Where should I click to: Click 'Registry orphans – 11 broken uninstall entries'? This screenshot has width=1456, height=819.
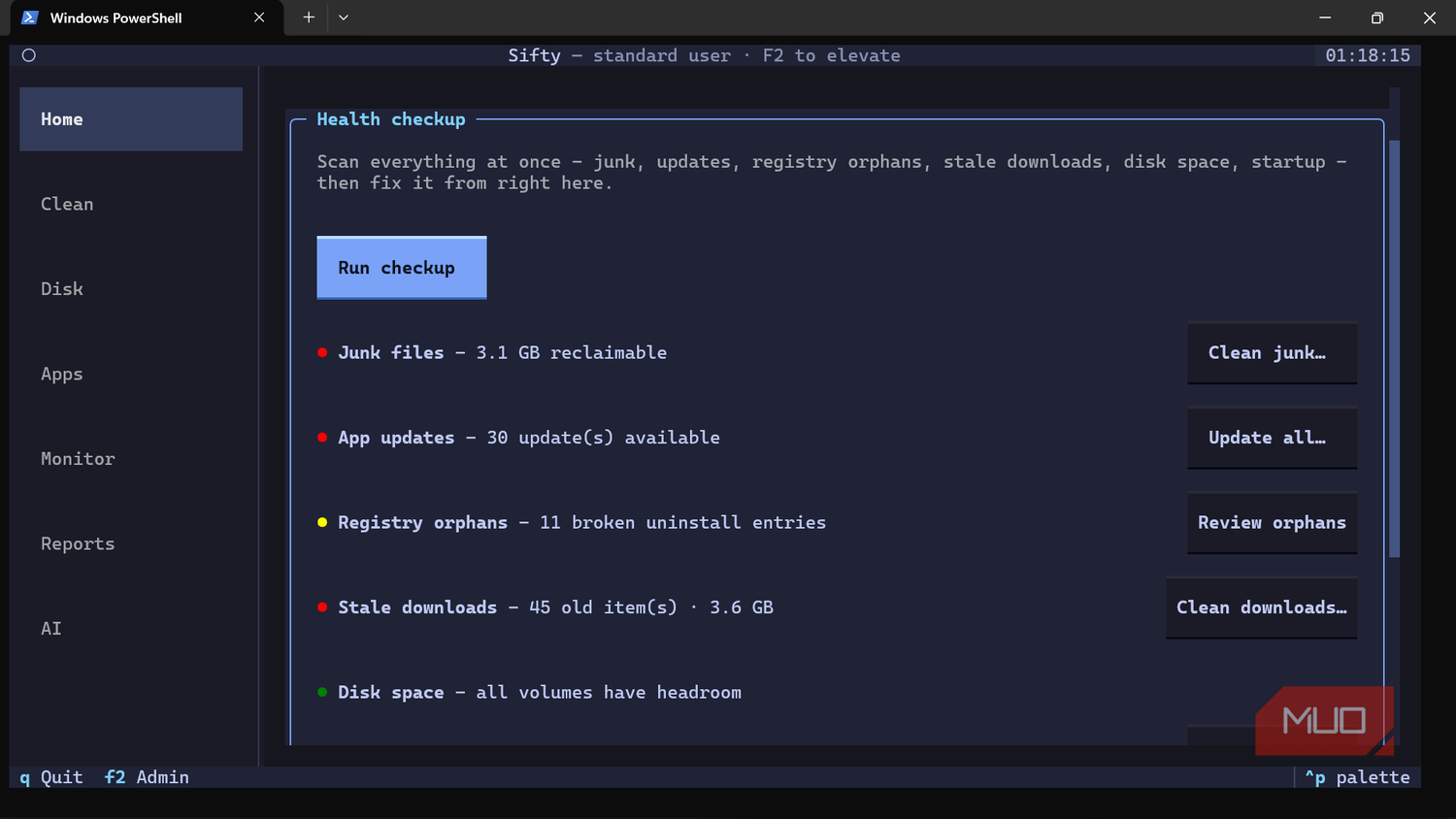click(581, 523)
